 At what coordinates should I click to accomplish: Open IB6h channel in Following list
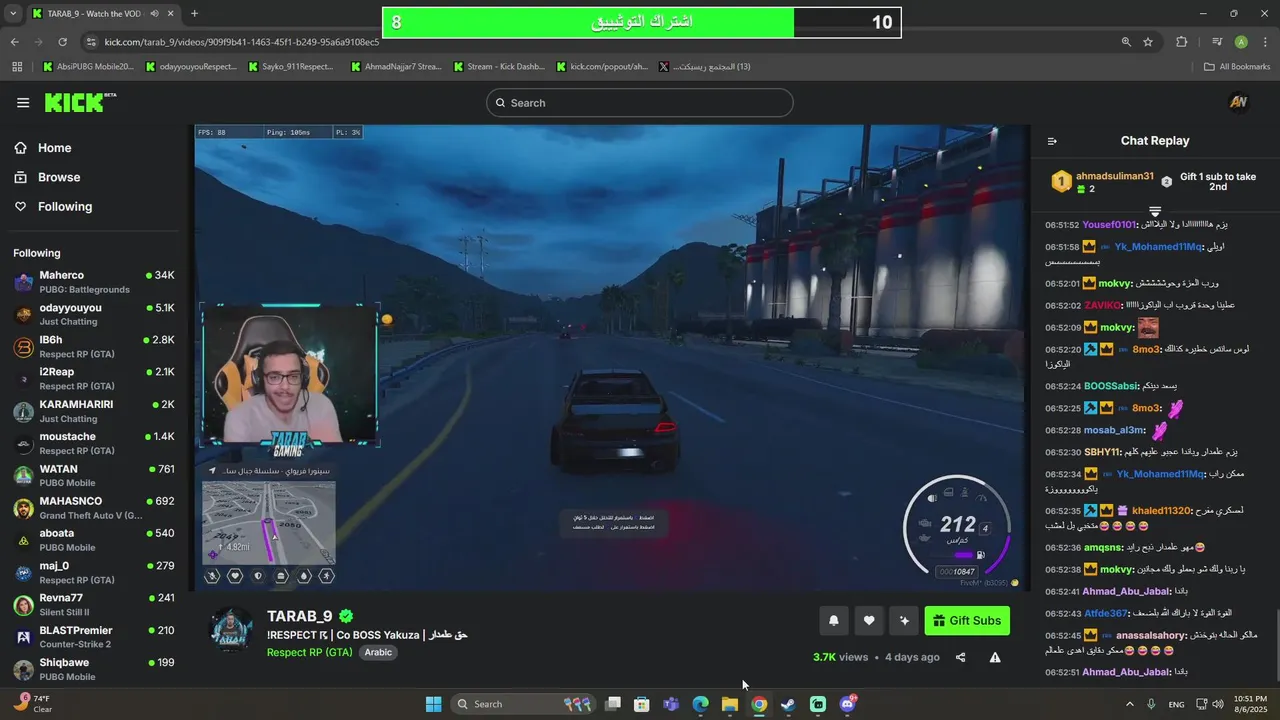pyautogui.click(x=95, y=347)
